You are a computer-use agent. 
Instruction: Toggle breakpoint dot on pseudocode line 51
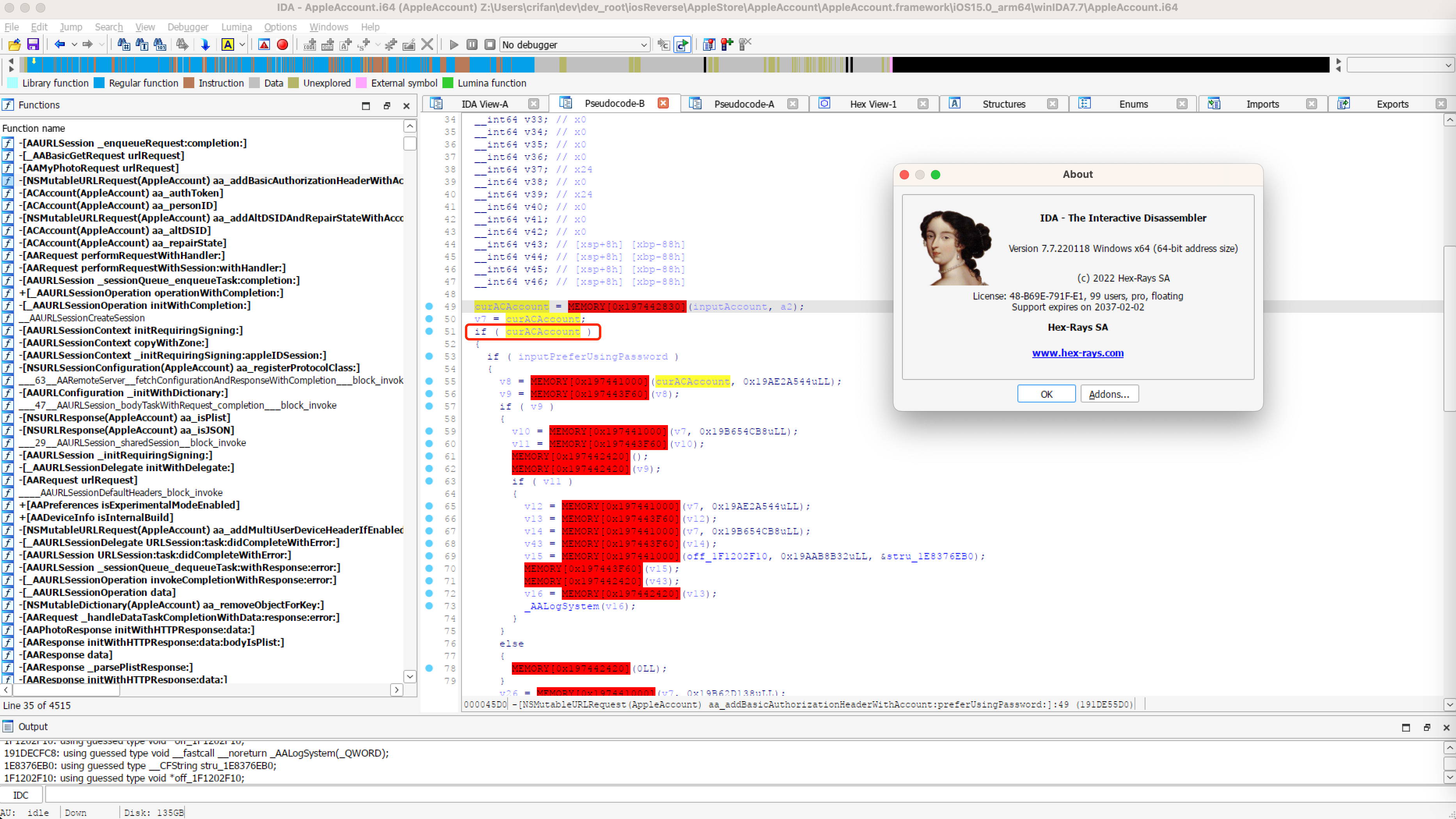tap(429, 331)
